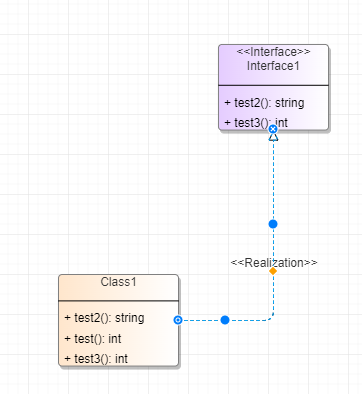The width and height of the screenshot is (362, 394).
Task: Select test(): int method in Class1
Action: (x=93, y=339)
